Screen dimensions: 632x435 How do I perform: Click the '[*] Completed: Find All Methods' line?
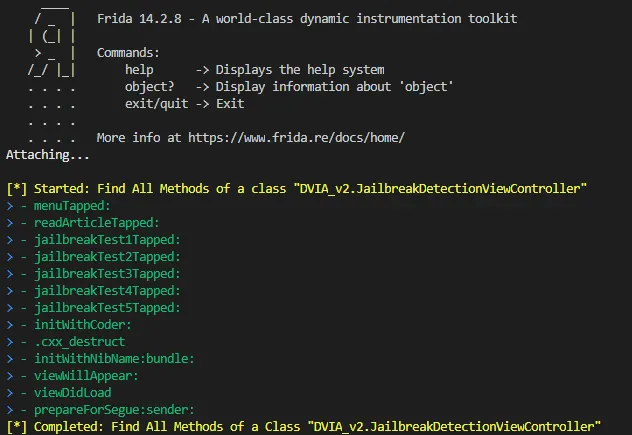click(x=304, y=427)
